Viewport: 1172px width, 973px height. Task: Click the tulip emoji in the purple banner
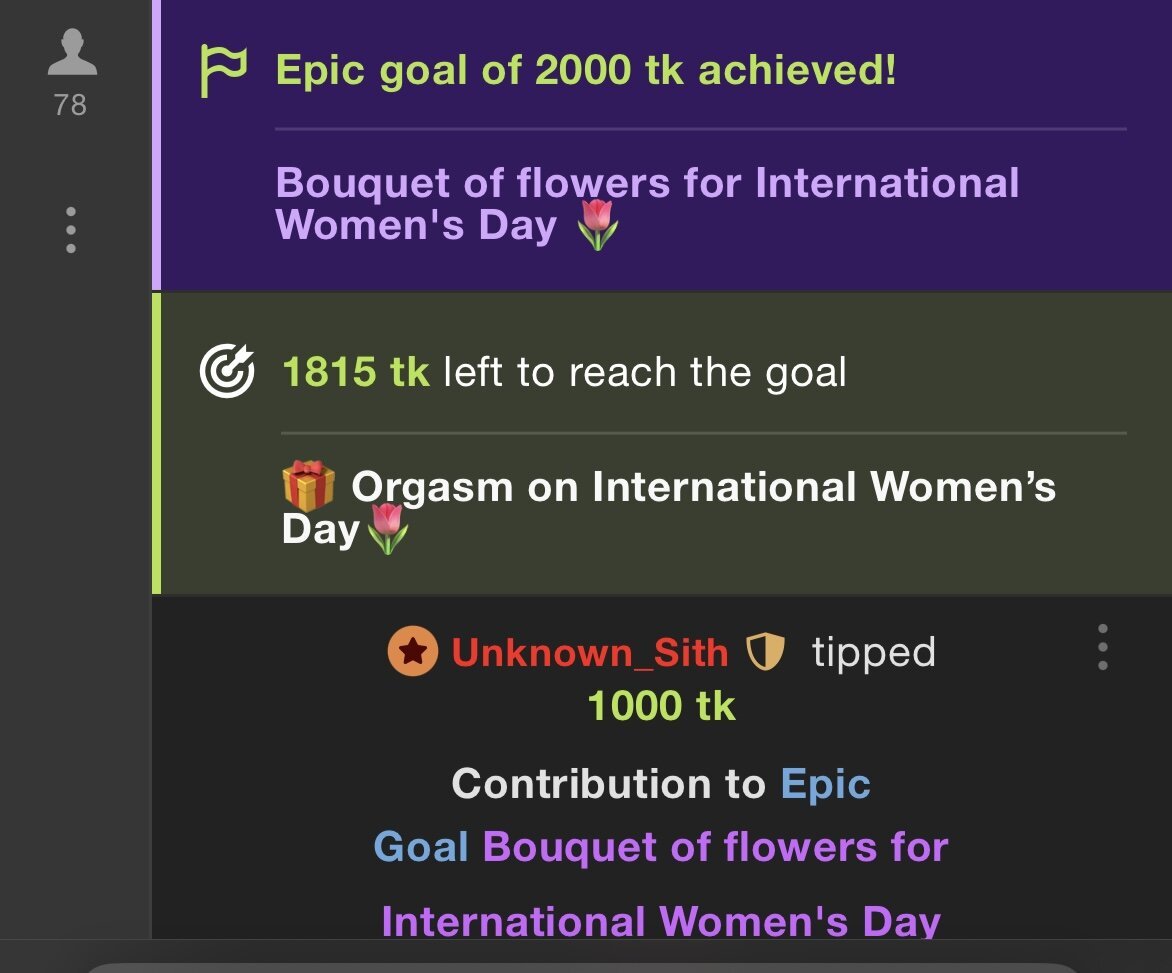(x=598, y=226)
